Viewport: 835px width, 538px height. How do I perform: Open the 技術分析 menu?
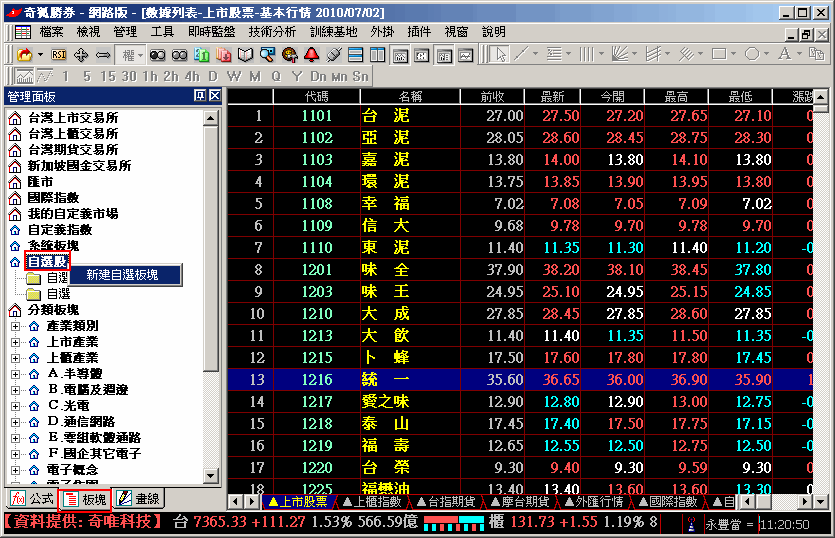[272, 32]
